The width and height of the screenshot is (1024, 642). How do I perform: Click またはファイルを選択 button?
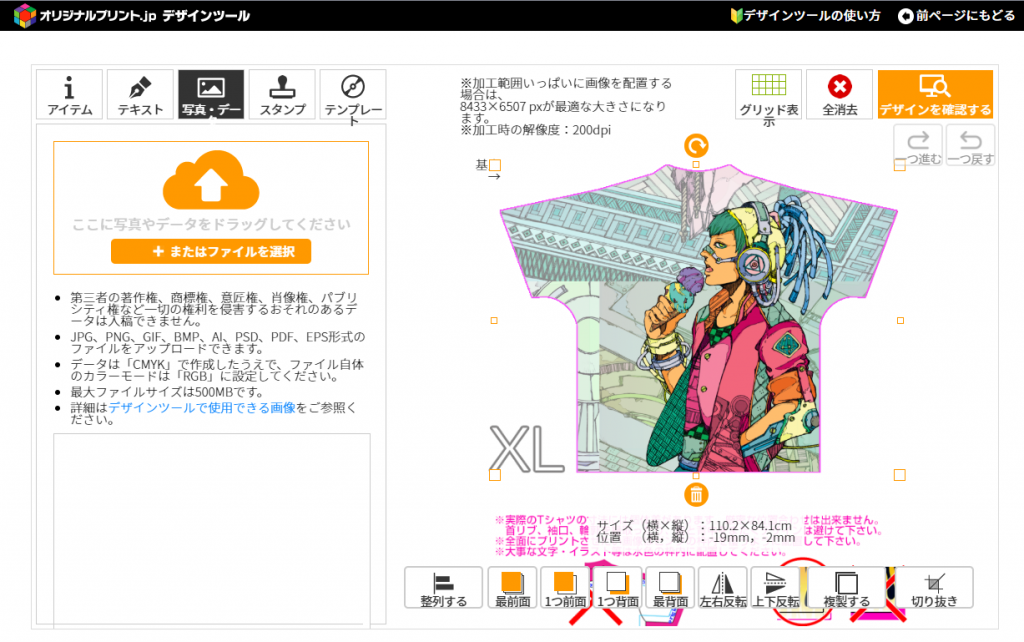click(x=211, y=251)
